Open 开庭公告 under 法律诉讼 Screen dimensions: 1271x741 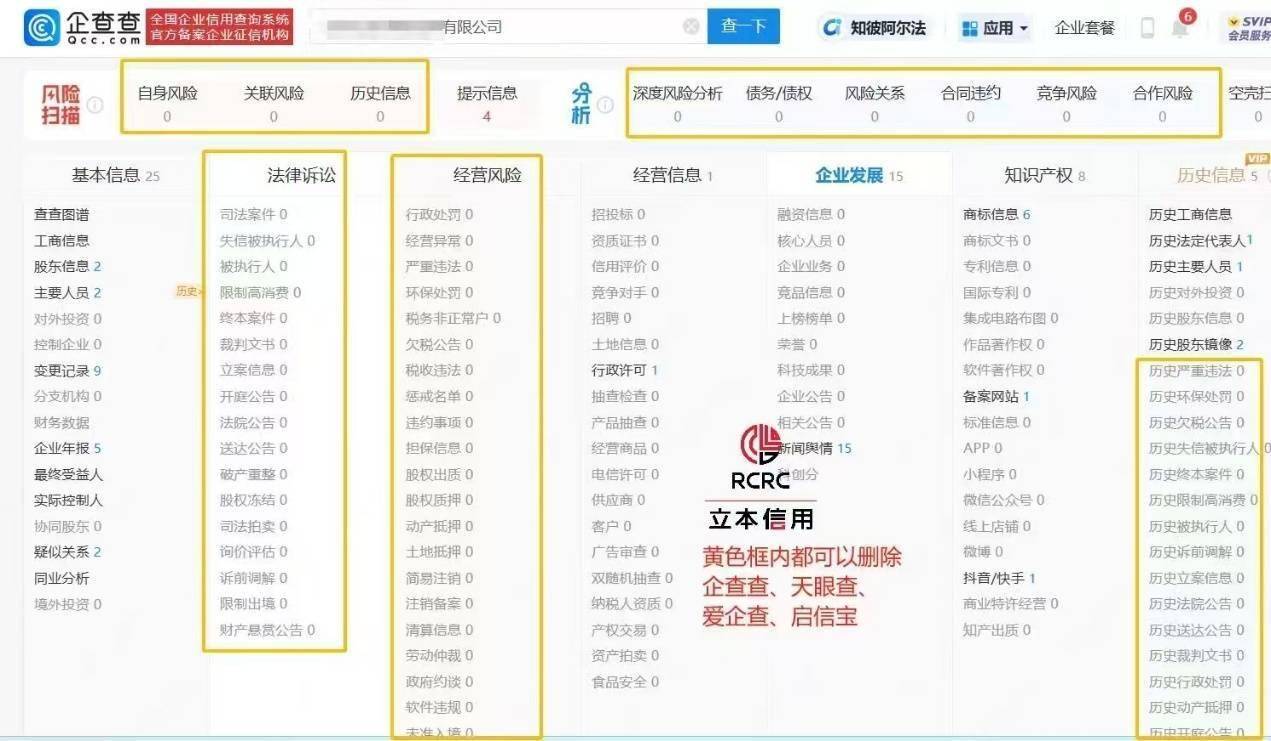pos(253,396)
